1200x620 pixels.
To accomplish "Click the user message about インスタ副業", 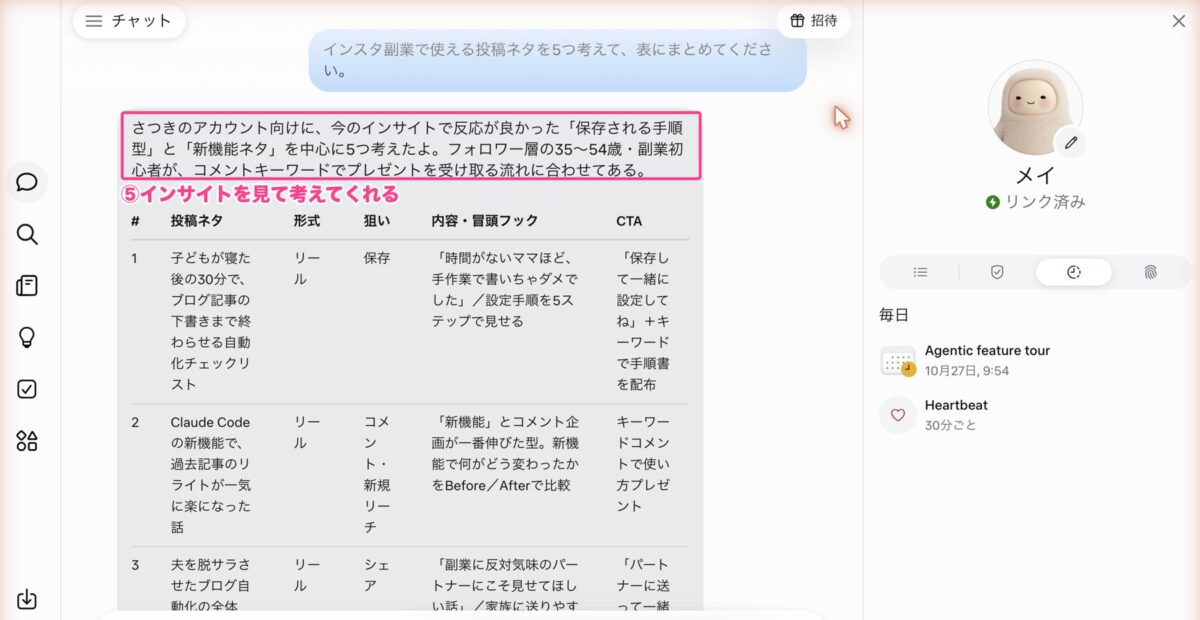I will point(557,60).
